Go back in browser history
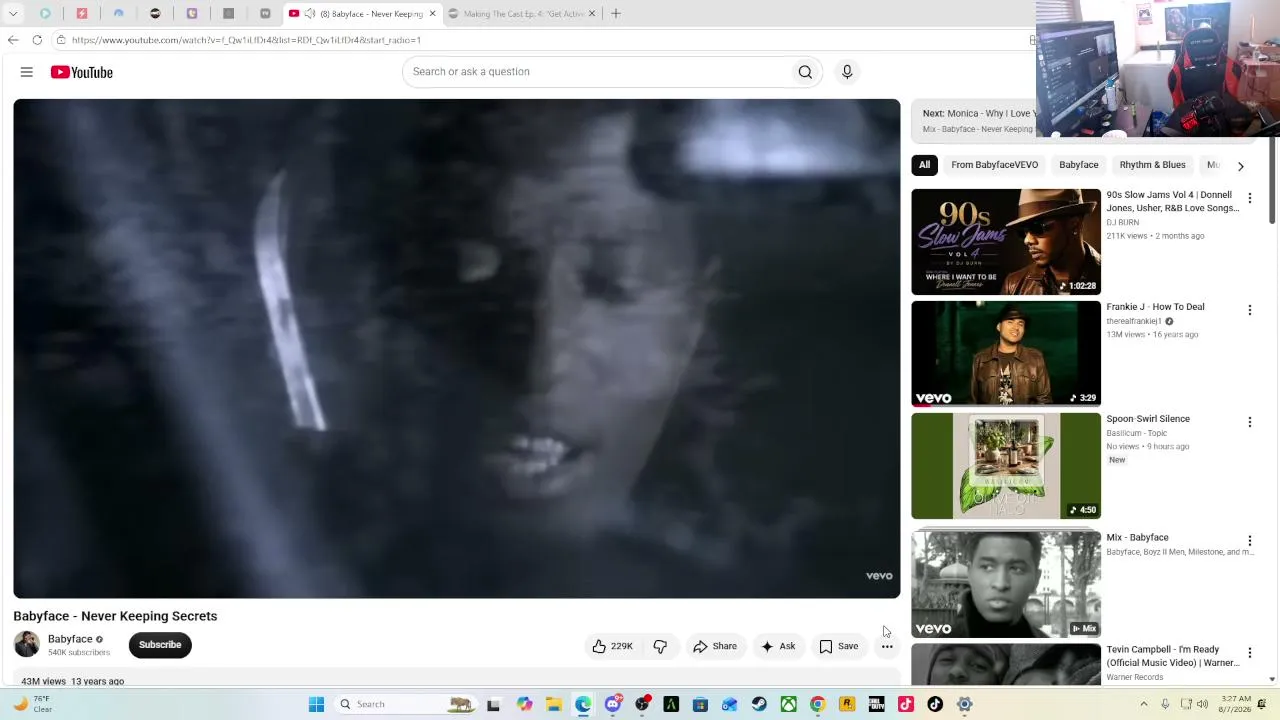 [13, 40]
